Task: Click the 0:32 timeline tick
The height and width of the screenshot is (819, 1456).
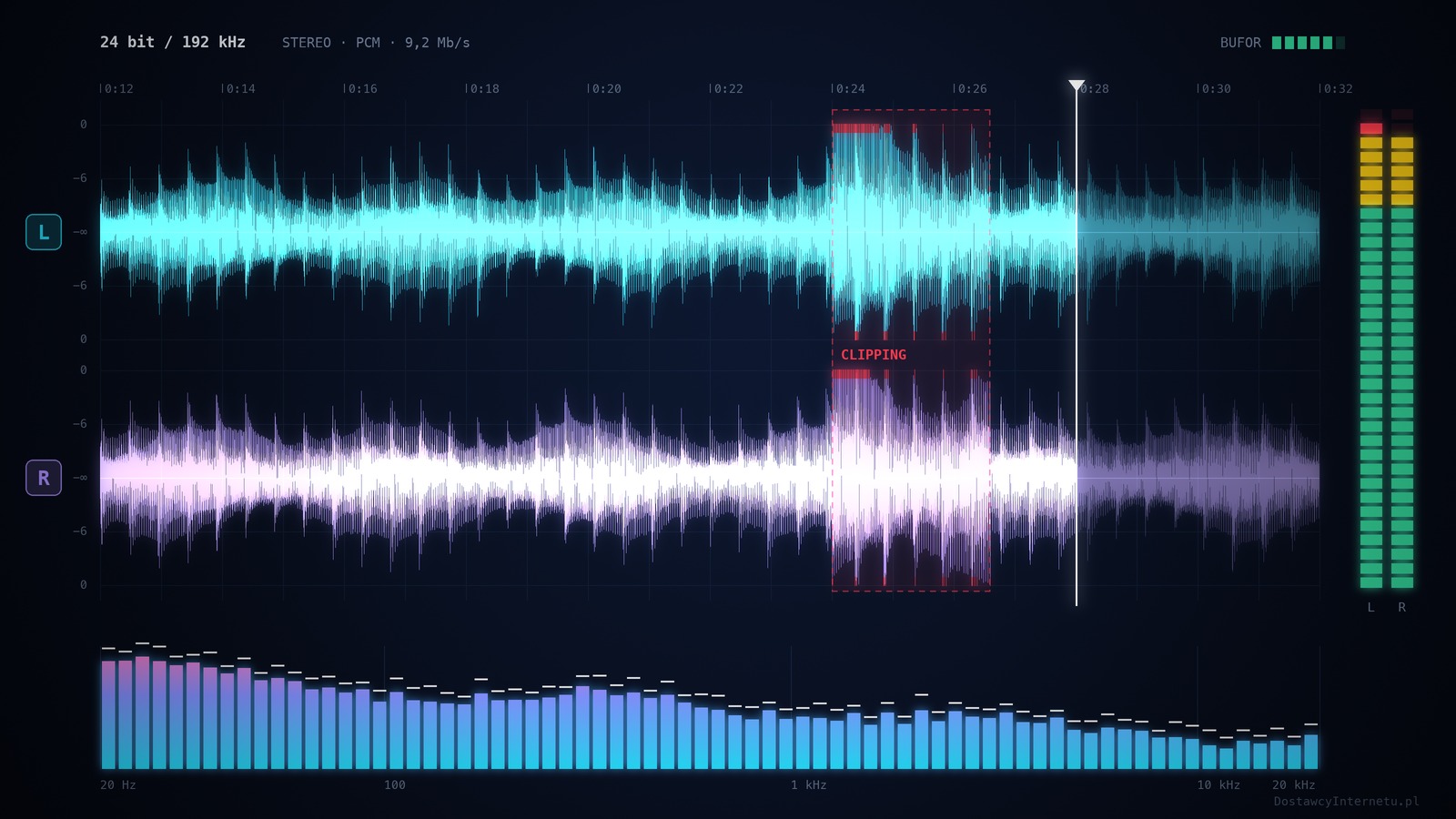Action: point(1338,89)
